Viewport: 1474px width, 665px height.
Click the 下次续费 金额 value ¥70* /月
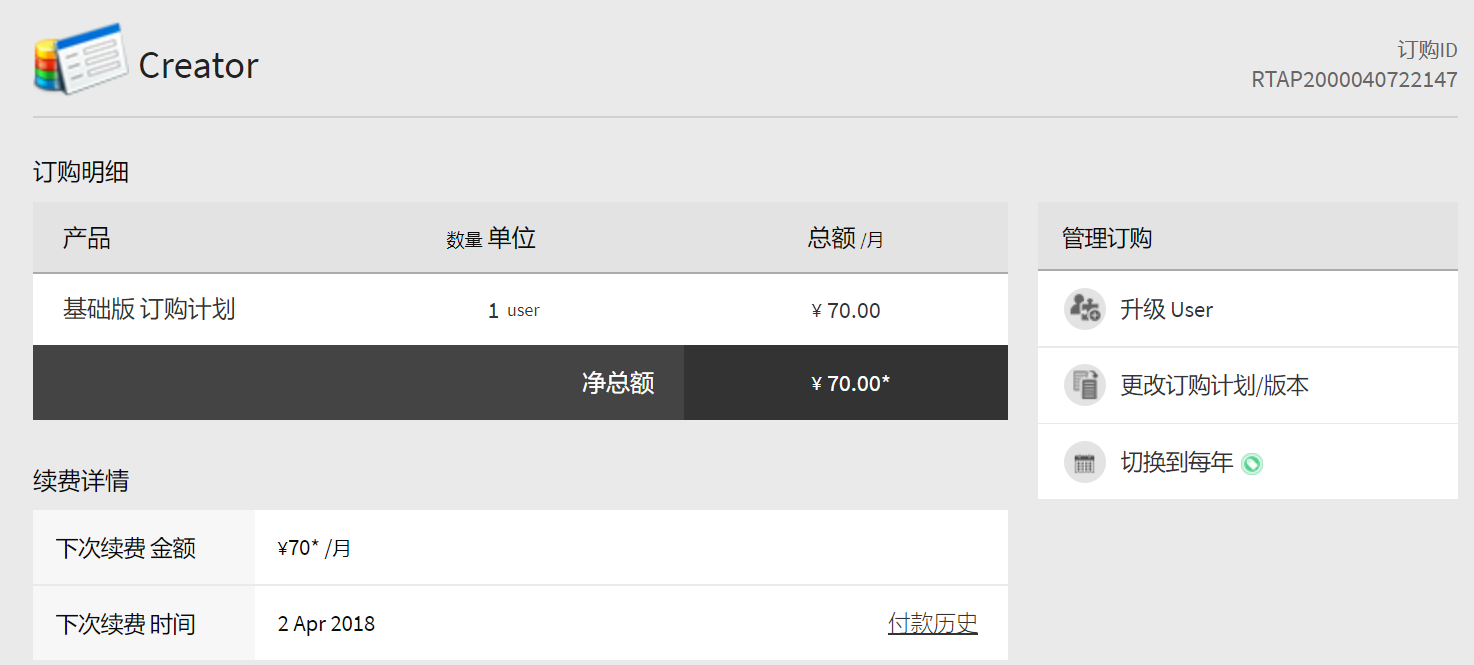pos(314,548)
